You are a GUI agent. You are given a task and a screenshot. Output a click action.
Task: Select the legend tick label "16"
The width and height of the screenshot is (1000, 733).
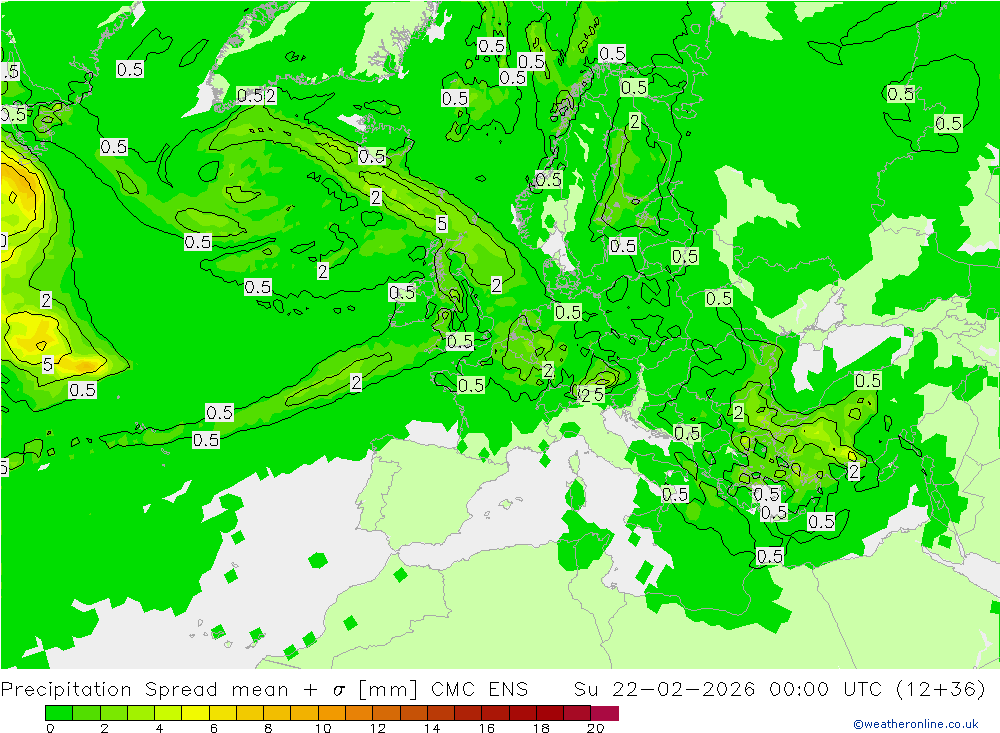[487, 728]
